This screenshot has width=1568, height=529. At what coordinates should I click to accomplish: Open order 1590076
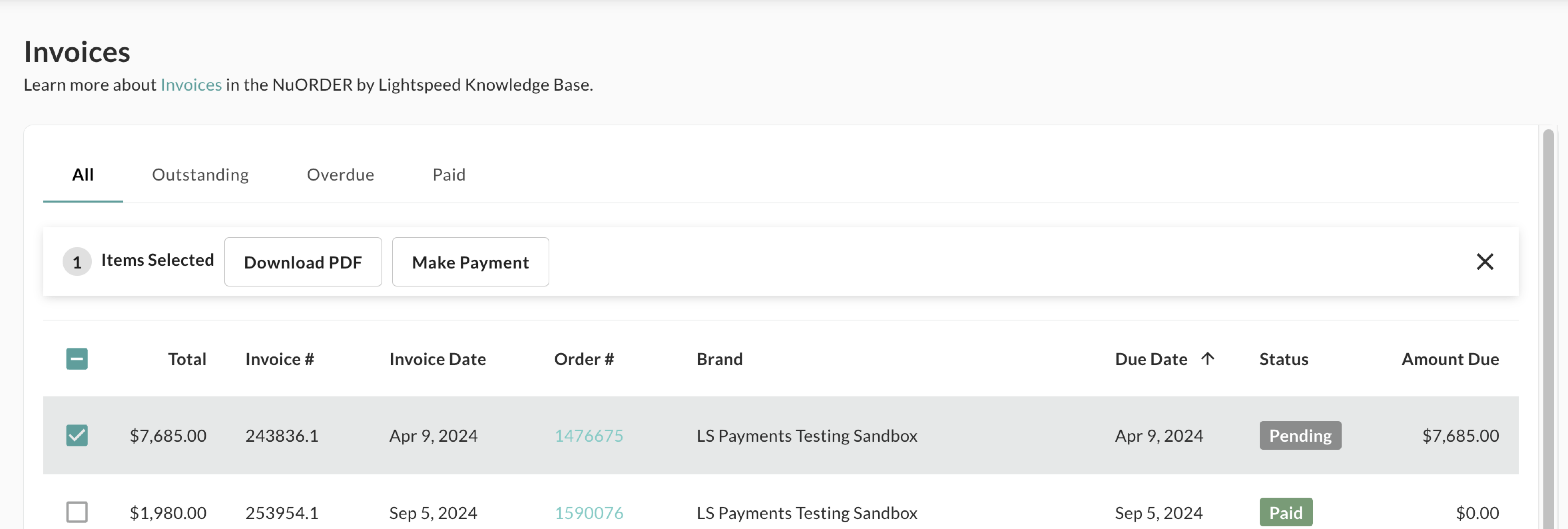tap(589, 513)
